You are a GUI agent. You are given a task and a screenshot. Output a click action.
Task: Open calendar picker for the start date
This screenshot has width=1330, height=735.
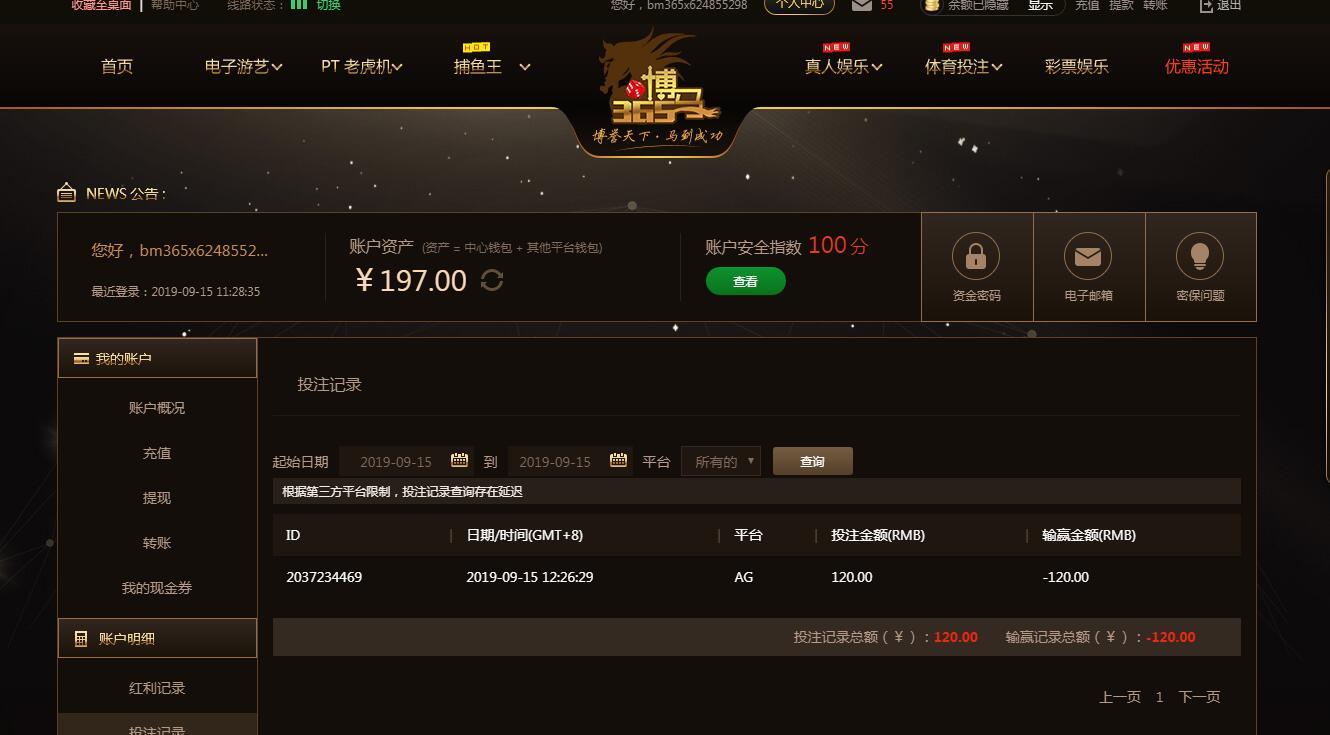(459, 460)
